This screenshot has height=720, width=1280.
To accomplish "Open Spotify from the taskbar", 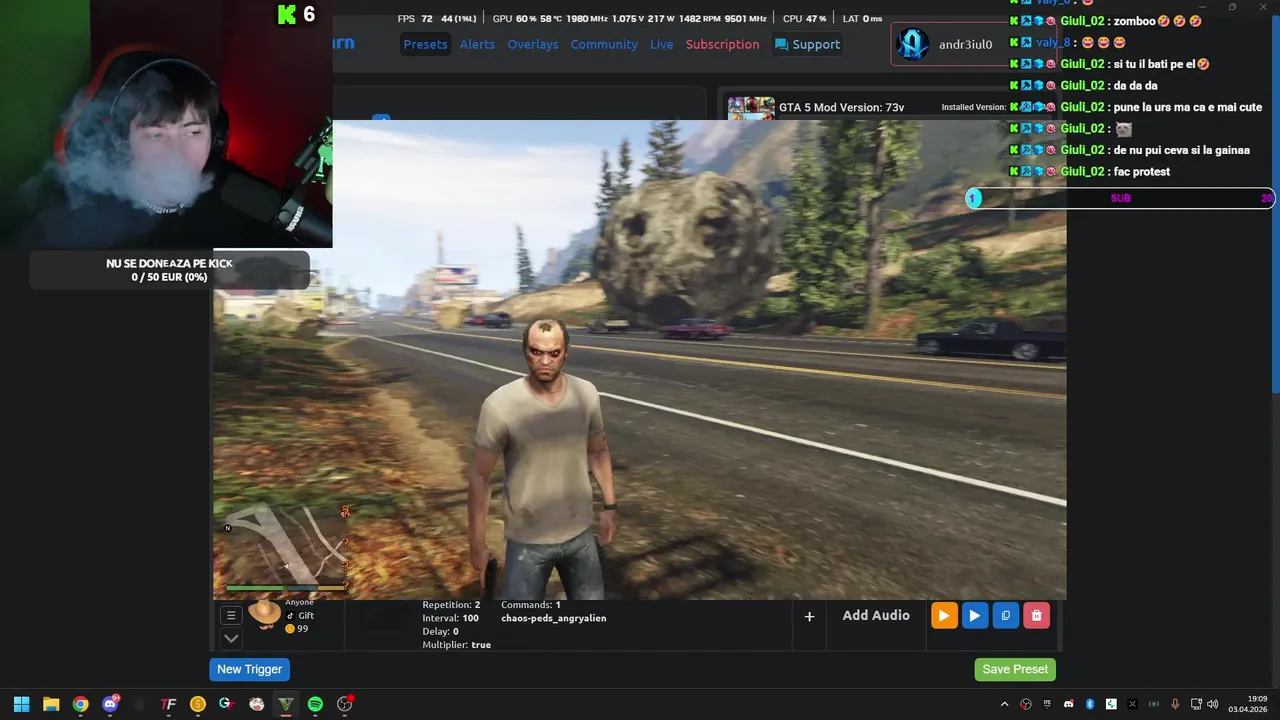I will click(315, 704).
